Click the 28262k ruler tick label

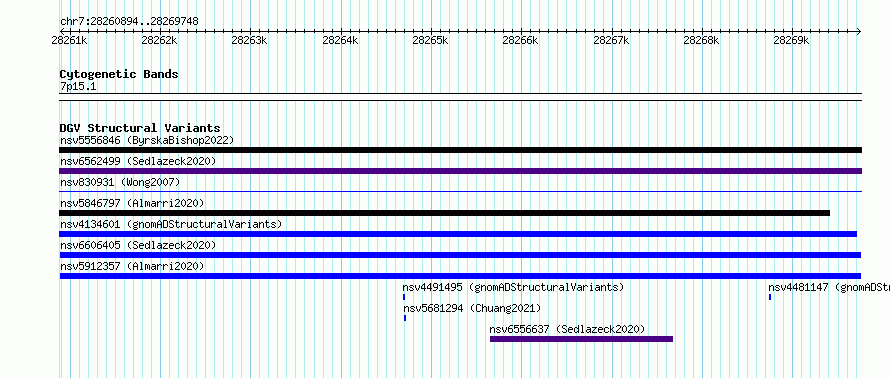159,40
